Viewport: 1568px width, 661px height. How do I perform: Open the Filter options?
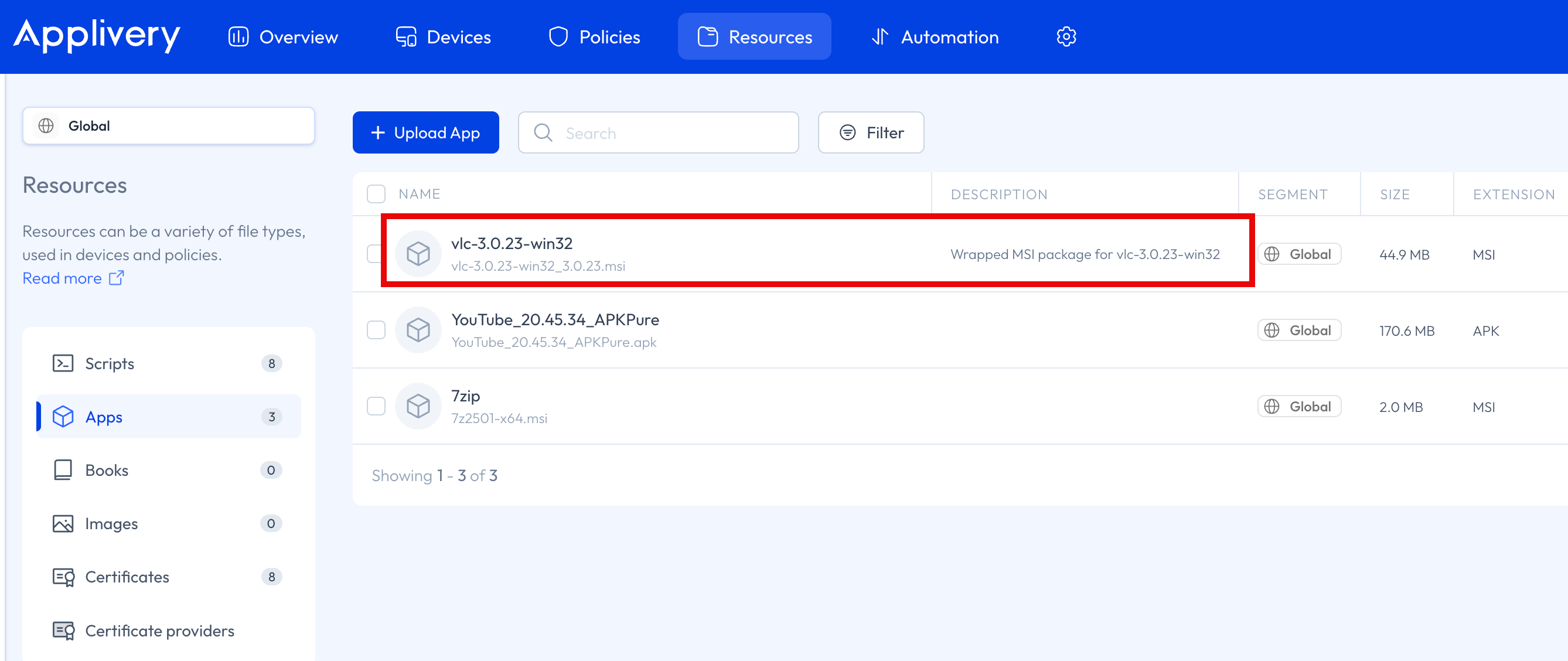pyautogui.click(x=871, y=132)
